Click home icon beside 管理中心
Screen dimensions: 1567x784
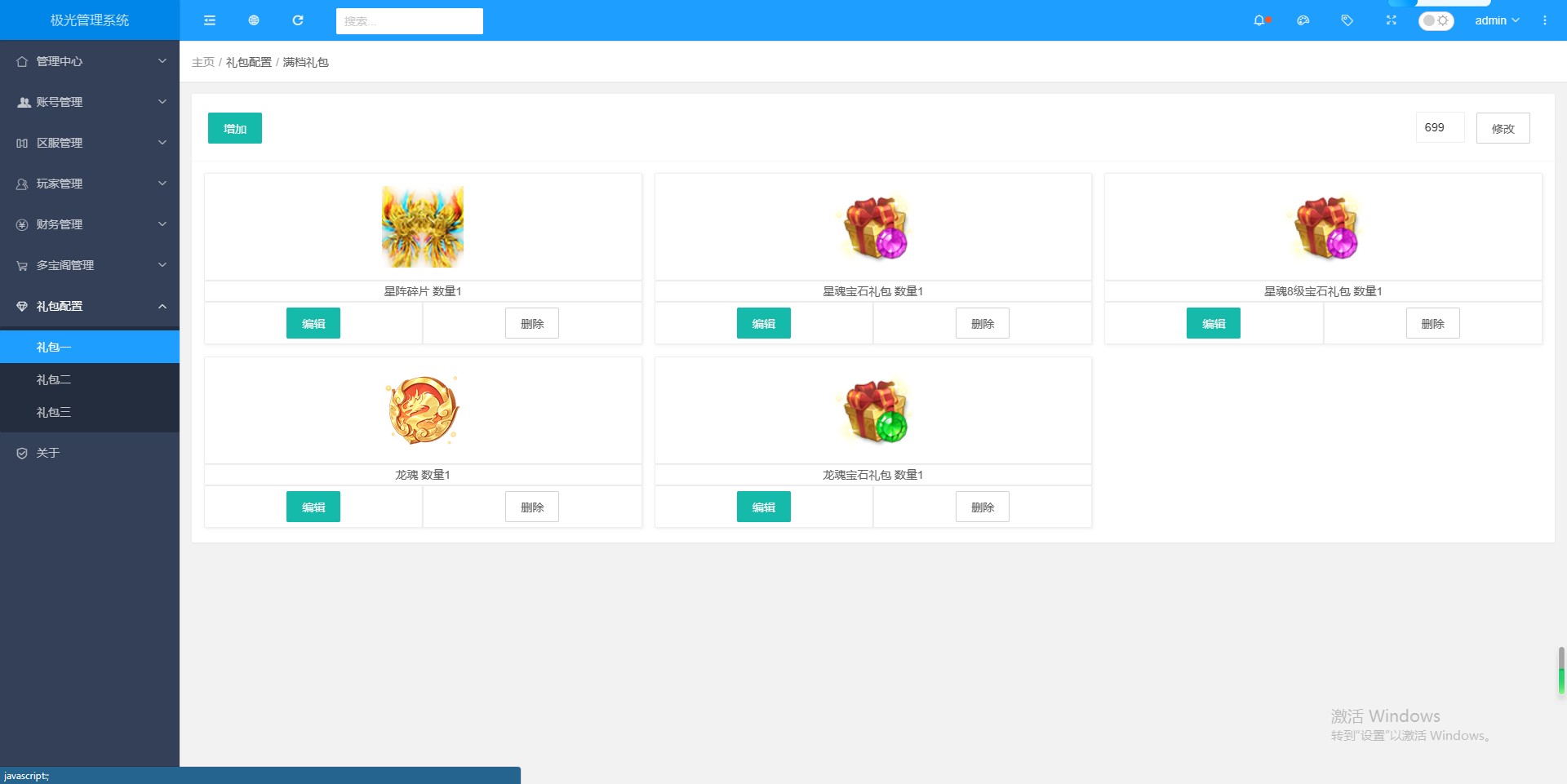22,61
